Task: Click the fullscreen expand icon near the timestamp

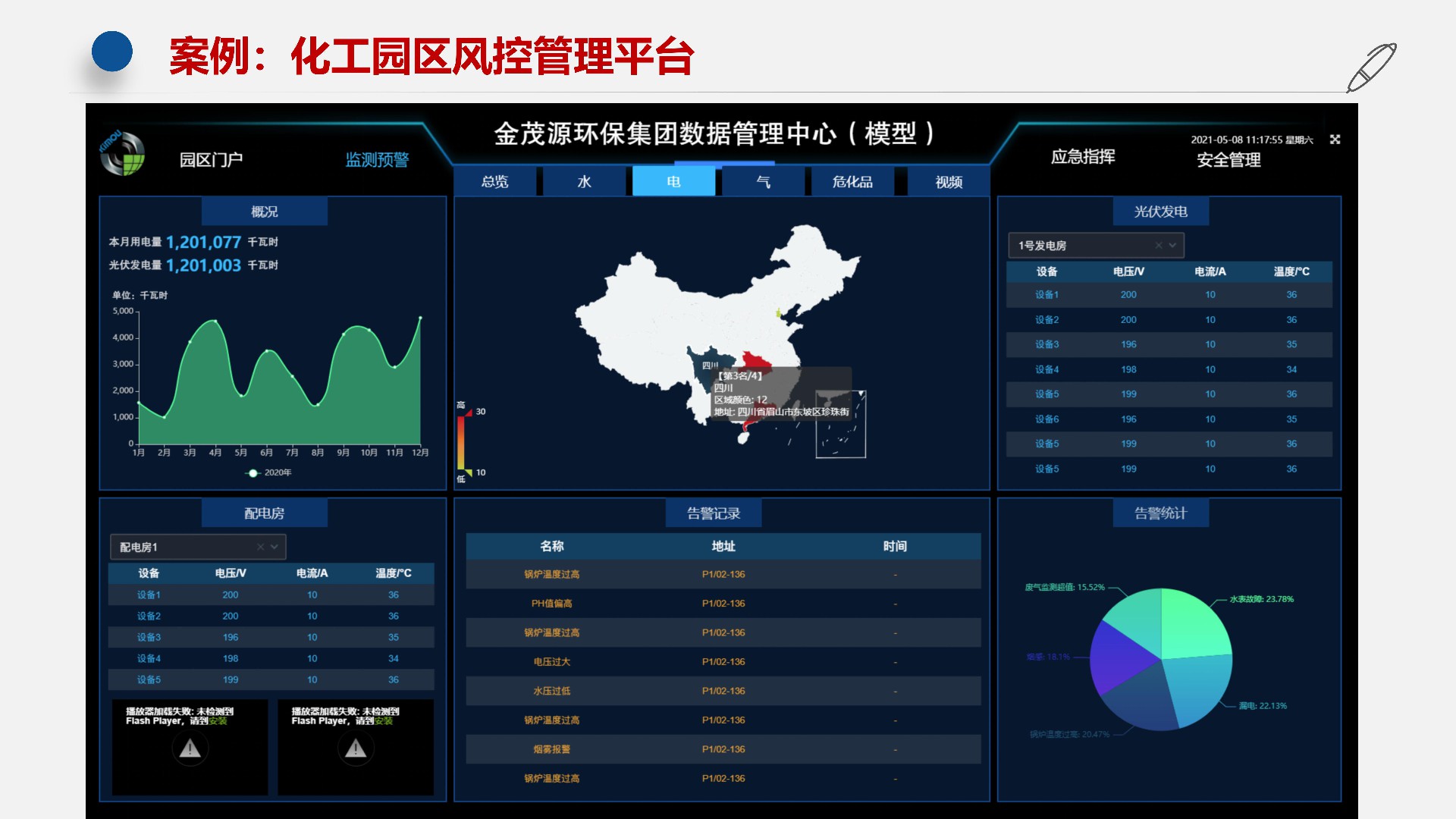Action: point(1335,140)
